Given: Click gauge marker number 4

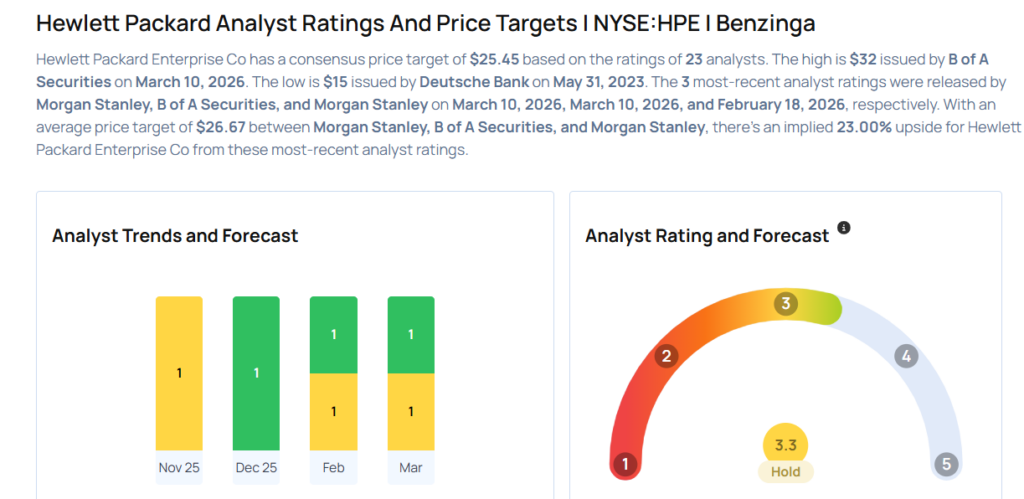Looking at the screenshot, I should pos(905,356).
